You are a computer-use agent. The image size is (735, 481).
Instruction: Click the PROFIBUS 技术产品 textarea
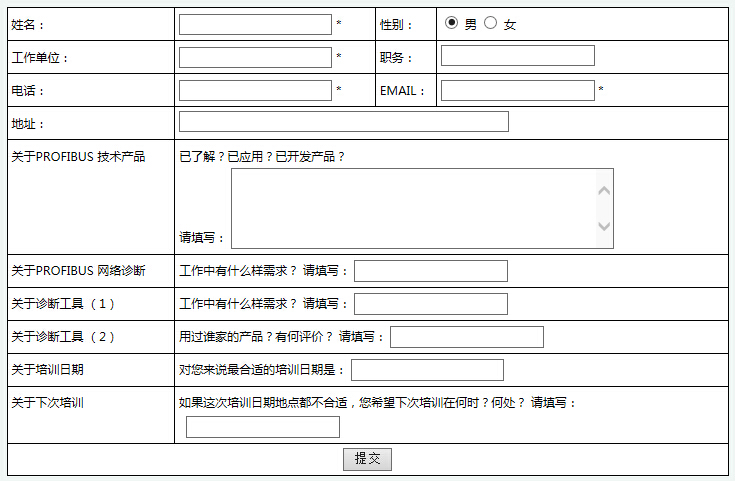point(412,208)
